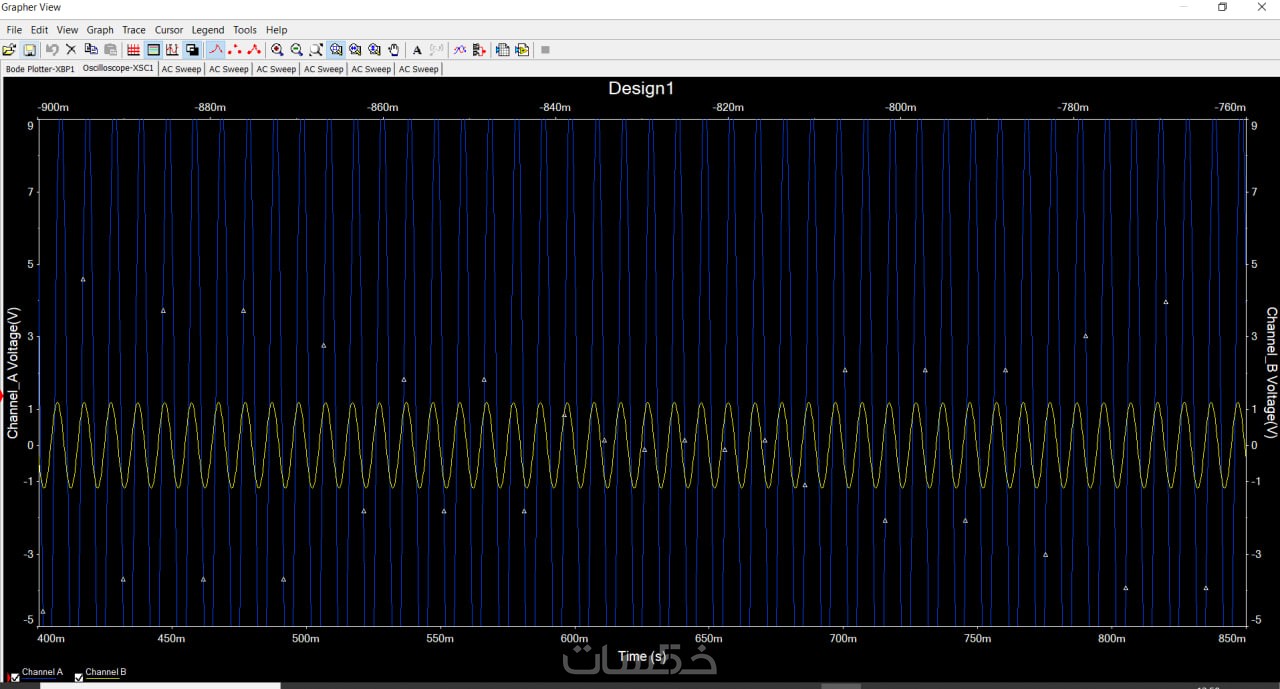Toggle the Show Cursors toolbar icon
This screenshot has width=1280, height=689.
coord(172,49)
